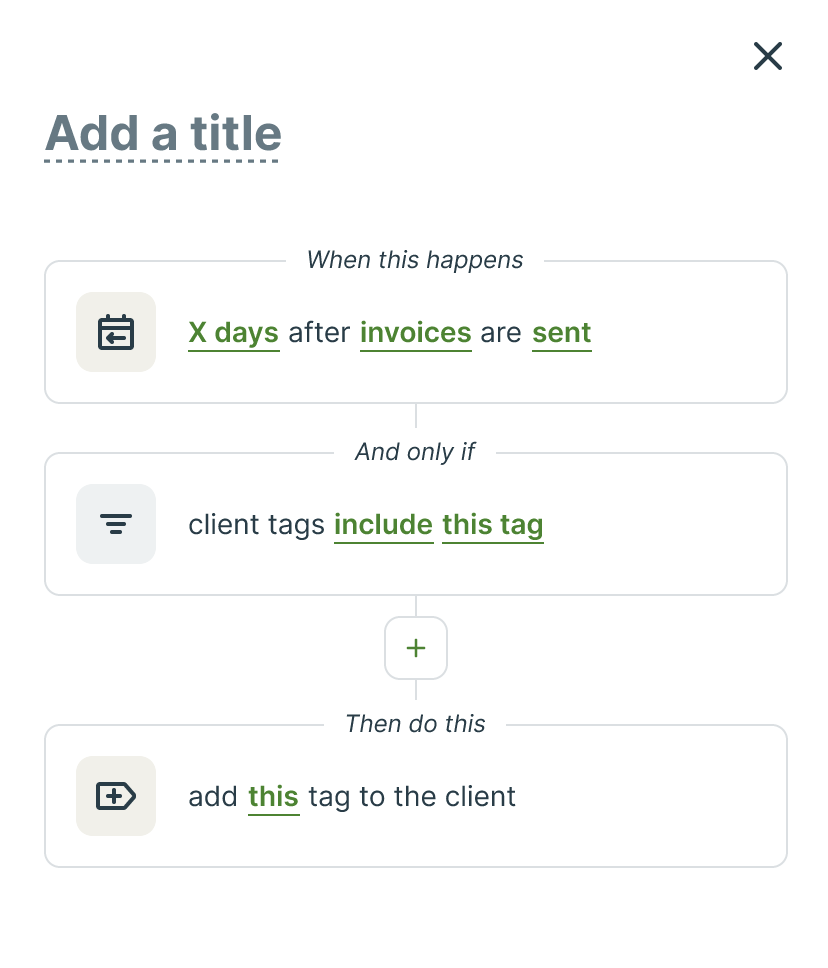The image size is (828, 968).
Task: Choose a tag via 'this tag' link
Action: pyautogui.click(x=492, y=524)
